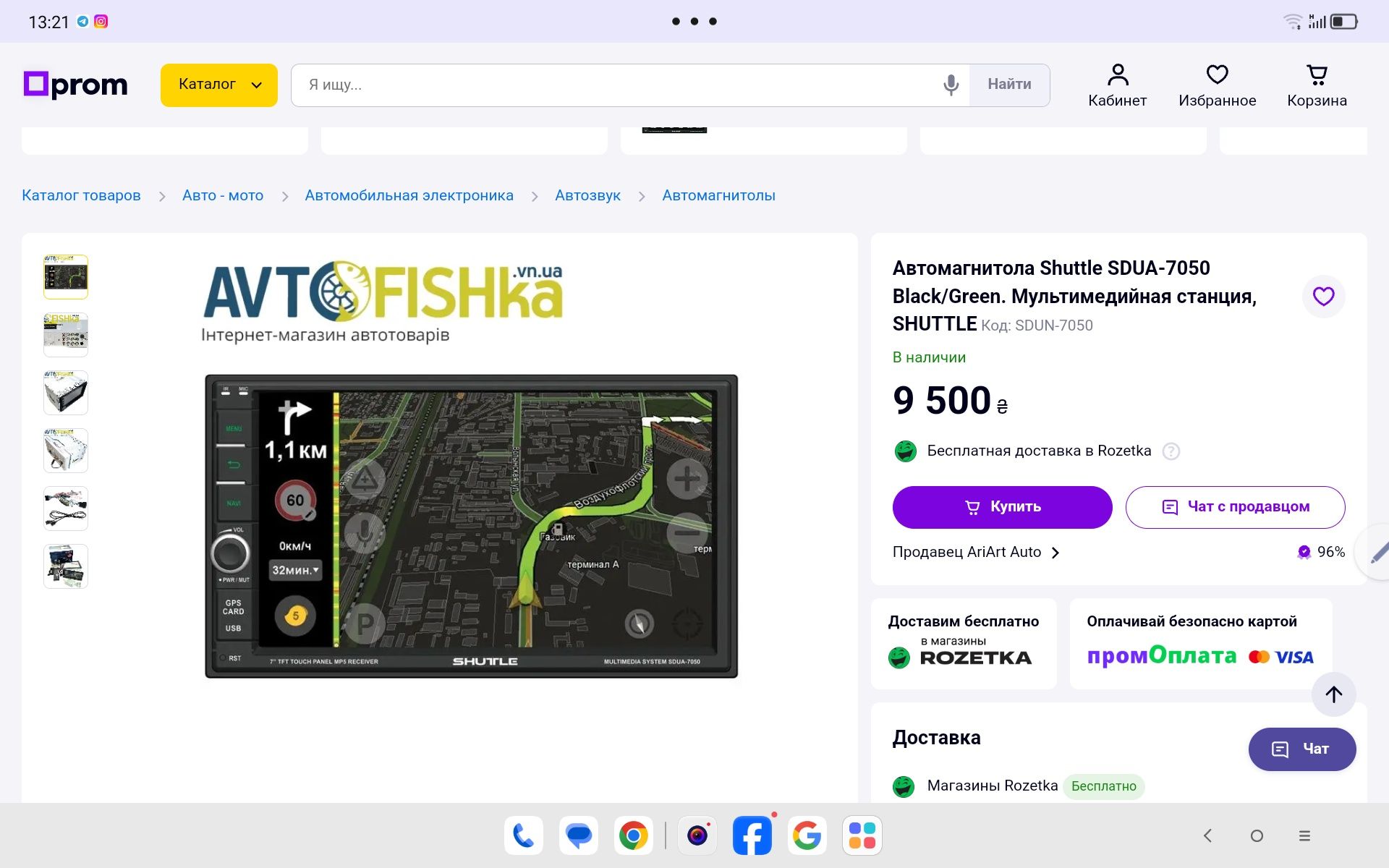The image size is (1389, 868).
Task: Click the main product image of Shuttle radio
Action: 471,526
